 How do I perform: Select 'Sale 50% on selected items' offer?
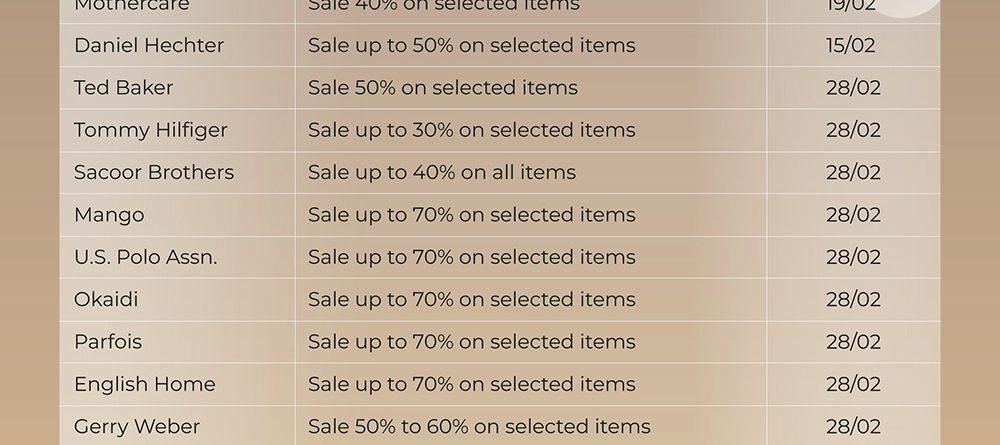[443, 87]
